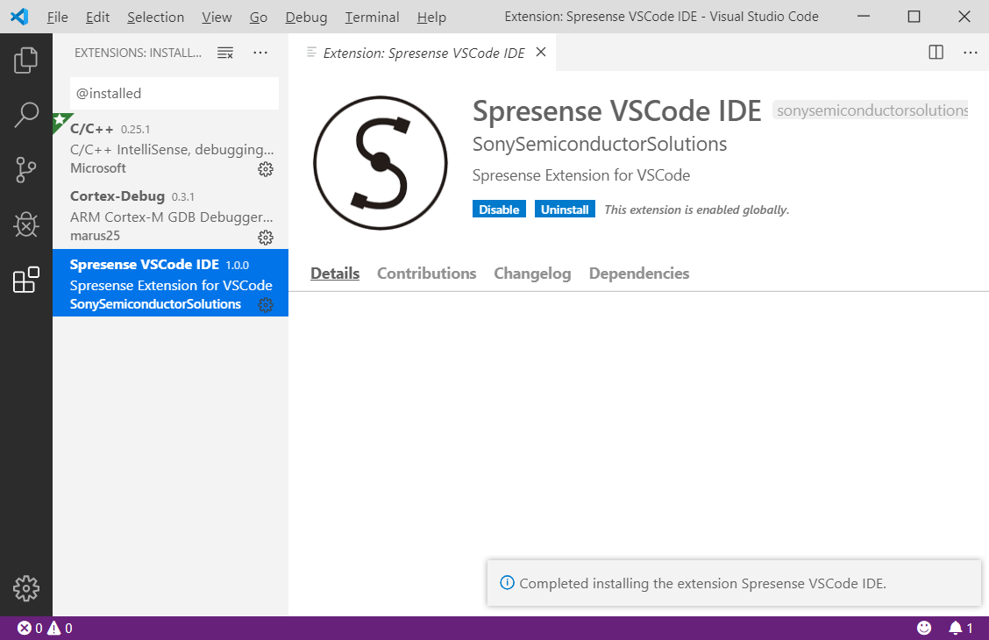Click the Debug icon in activity bar

coord(26,225)
